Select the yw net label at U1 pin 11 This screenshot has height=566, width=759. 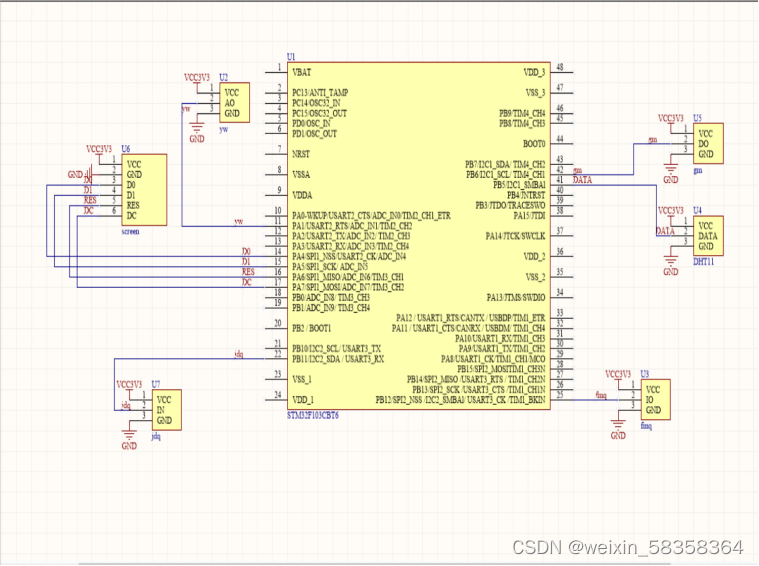(239, 222)
